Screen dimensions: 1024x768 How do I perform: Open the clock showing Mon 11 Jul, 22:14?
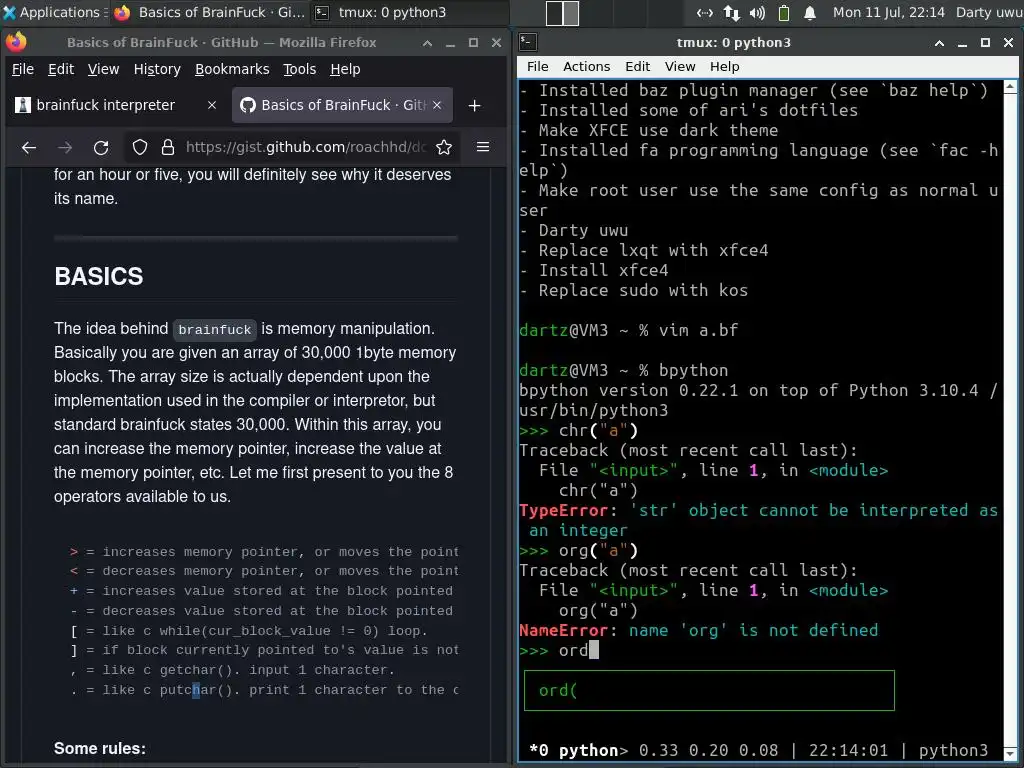coord(888,12)
